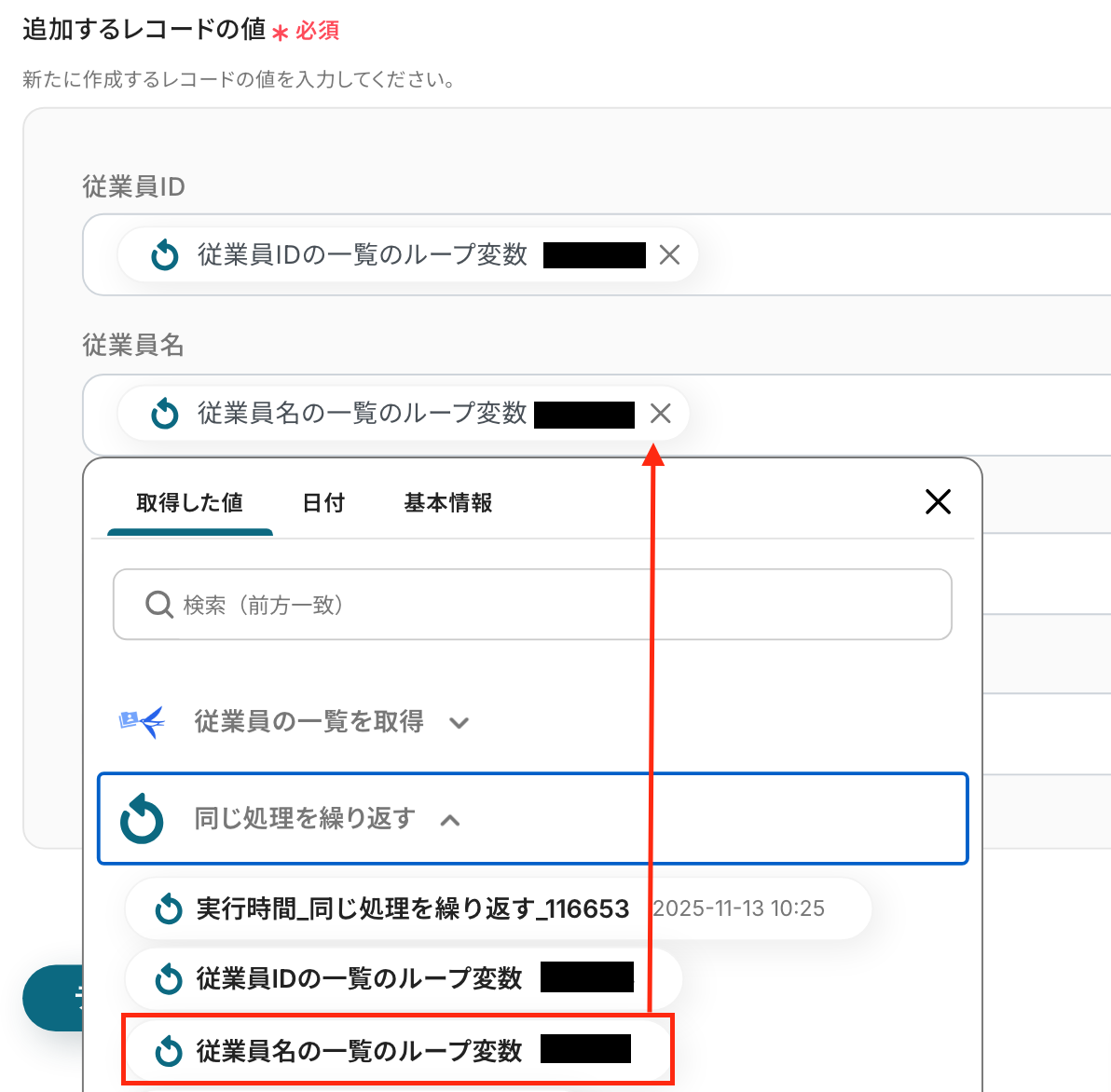Focus the 検索（前方一致）search box
The image size is (1111, 1092).
532,605
